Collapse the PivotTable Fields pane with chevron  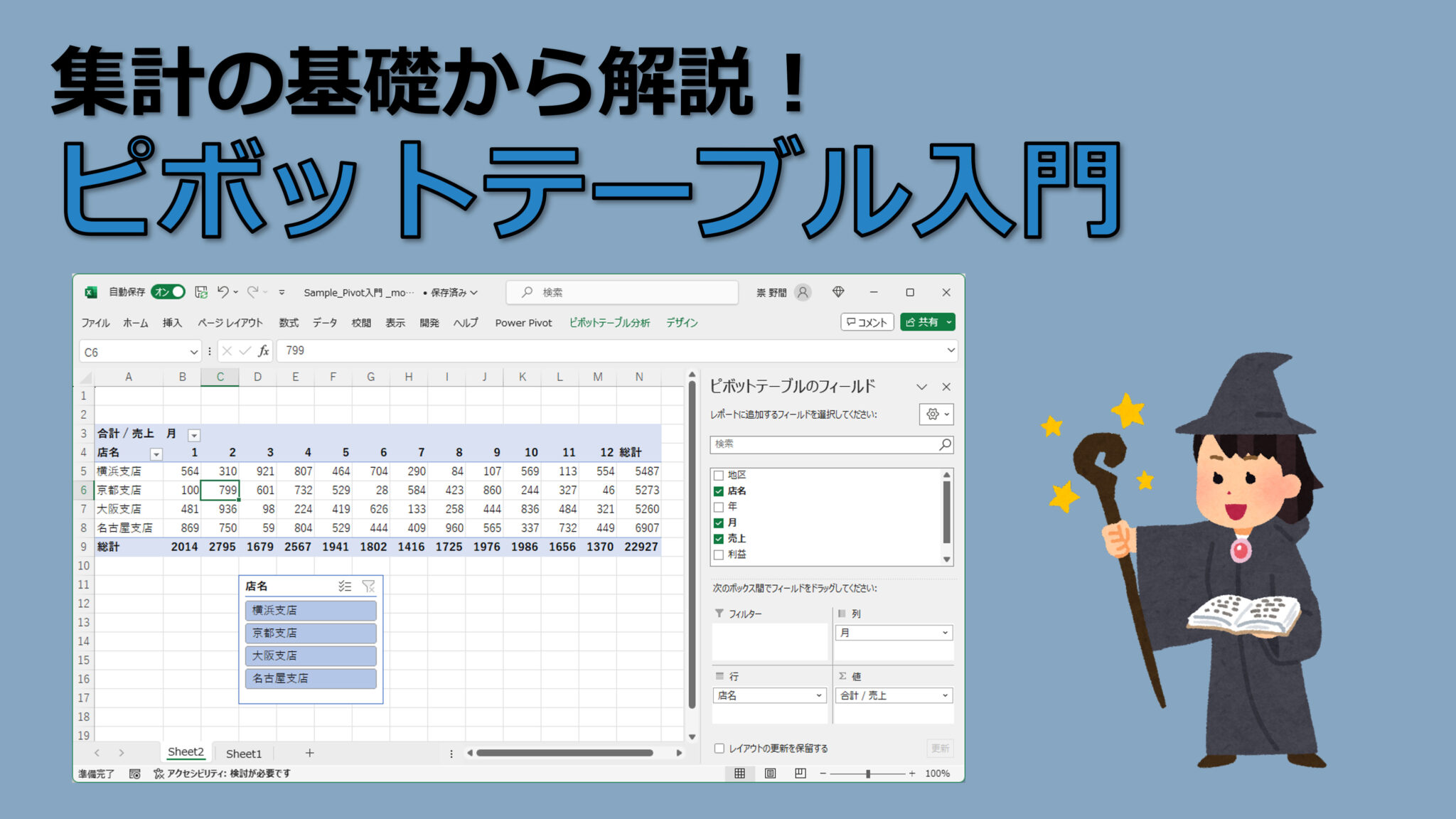point(921,387)
